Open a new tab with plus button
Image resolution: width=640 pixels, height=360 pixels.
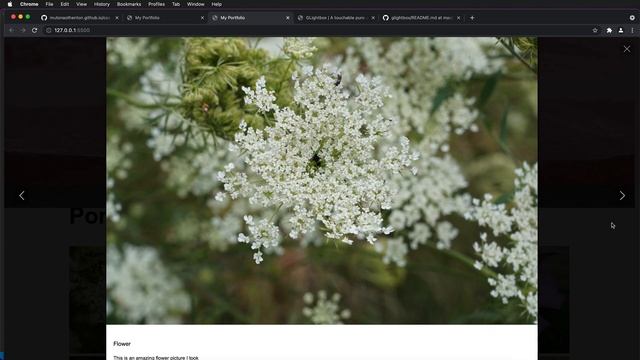point(472,18)
